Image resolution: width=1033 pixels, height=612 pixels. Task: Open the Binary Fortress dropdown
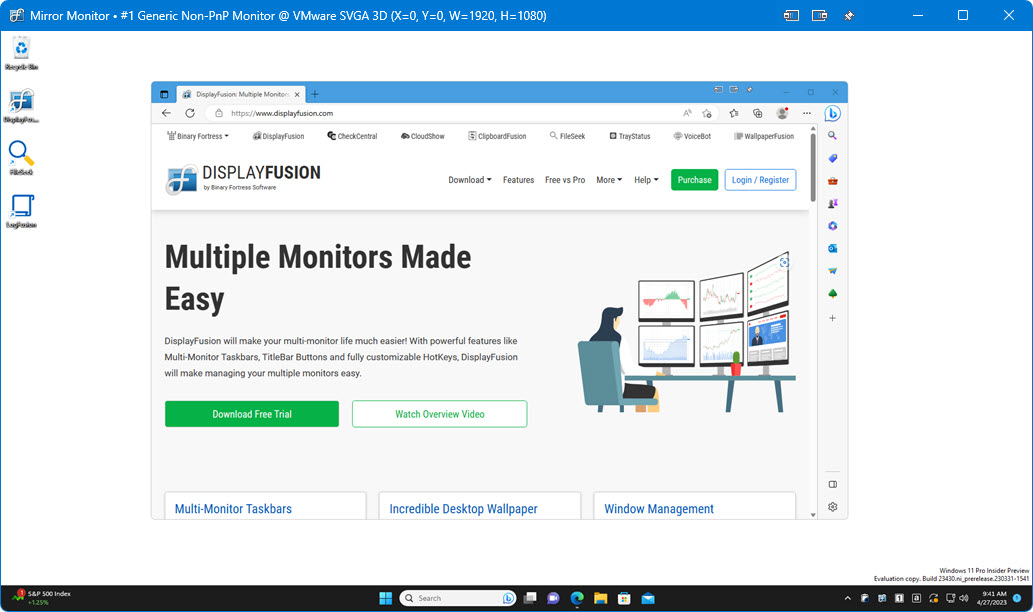197,136
